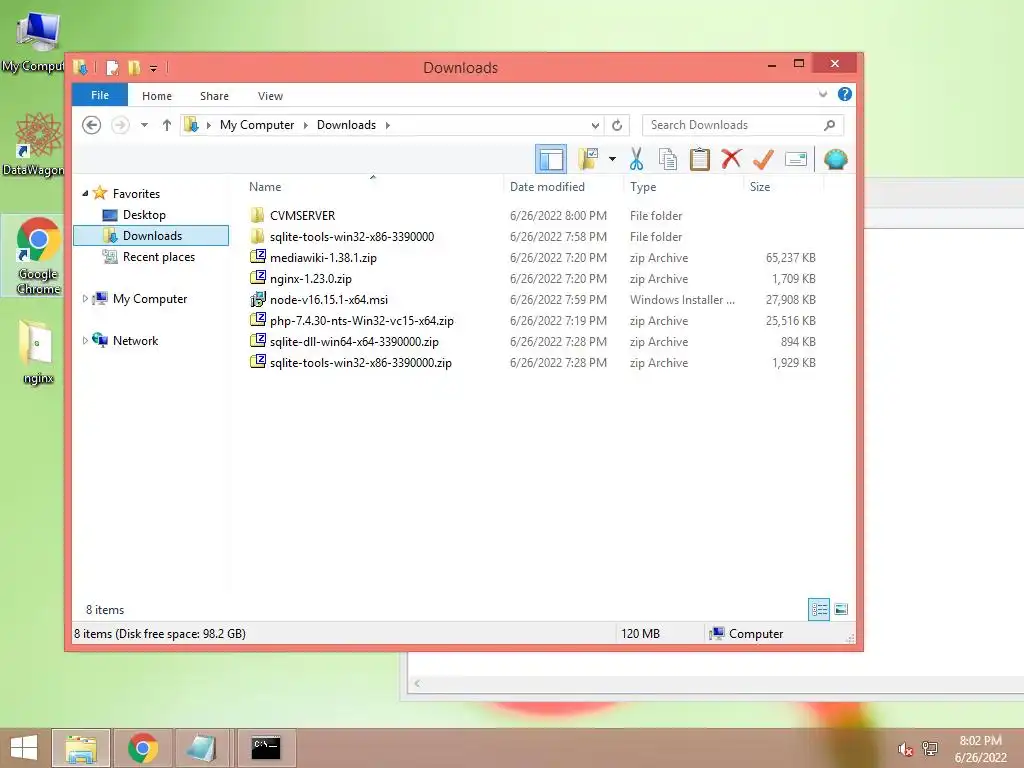
Task: Expand the arrow after My Computer breadcrumb
Action: tap(305, 125)
